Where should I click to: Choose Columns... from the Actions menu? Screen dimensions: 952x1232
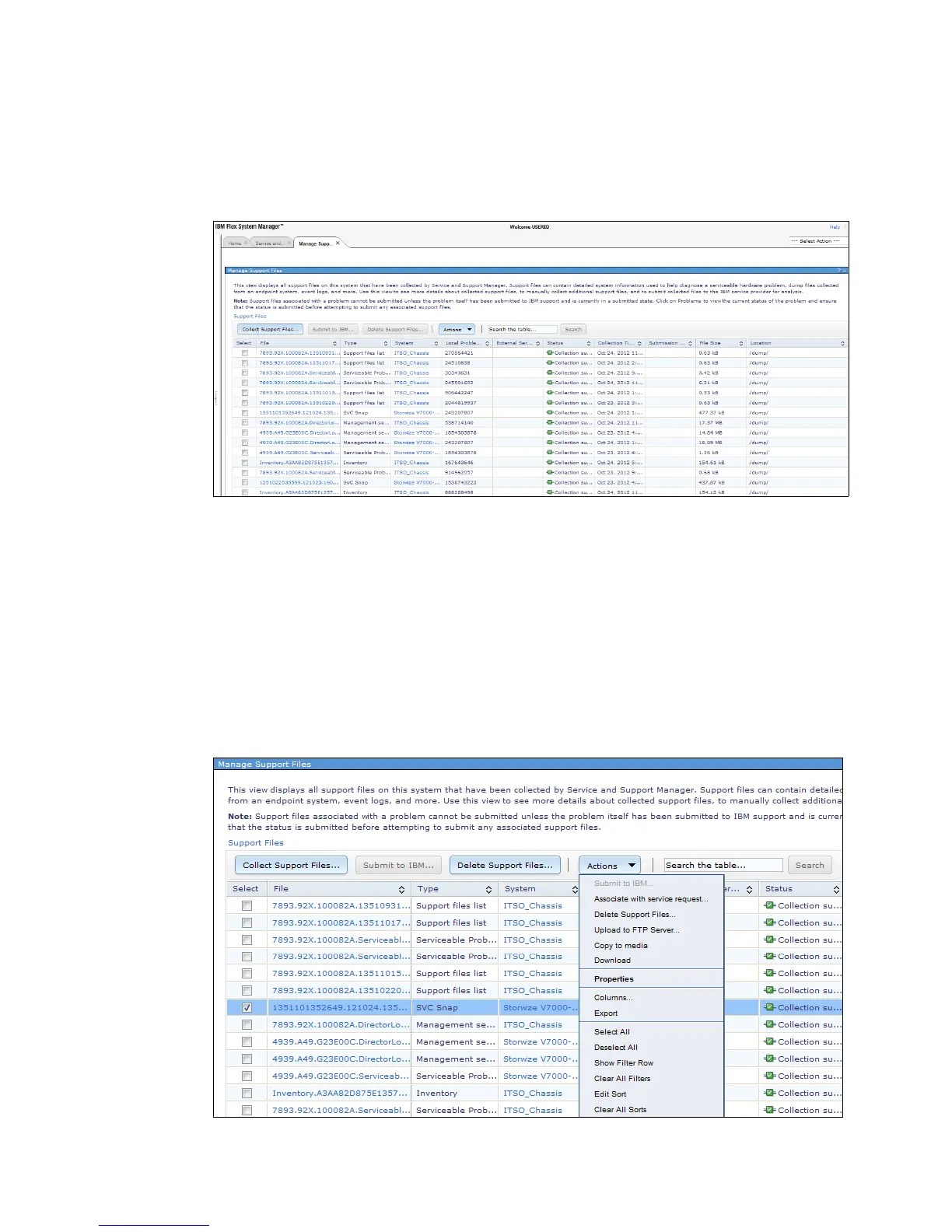click(614, 998)
